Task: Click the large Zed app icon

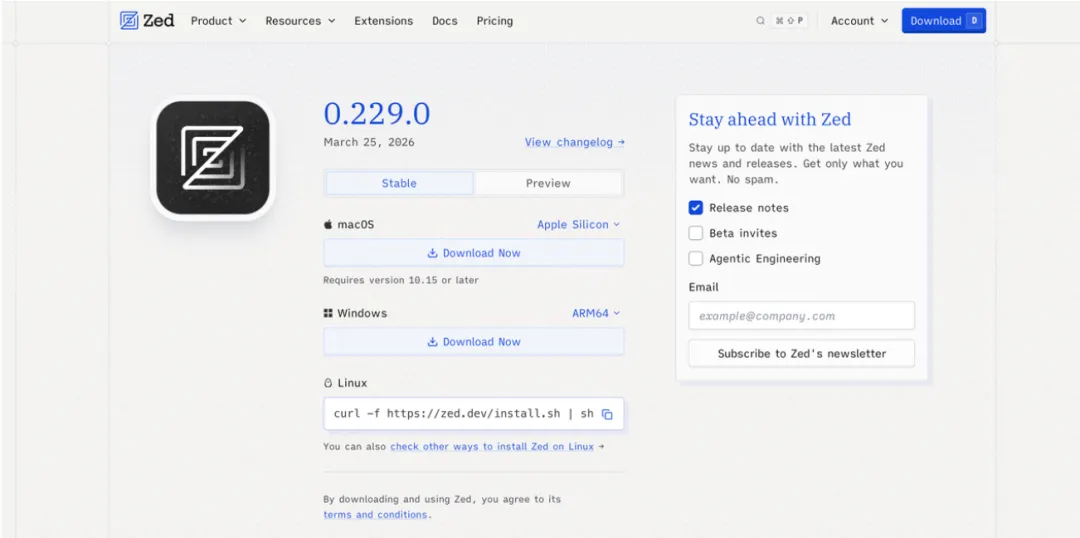Action: 213,158
